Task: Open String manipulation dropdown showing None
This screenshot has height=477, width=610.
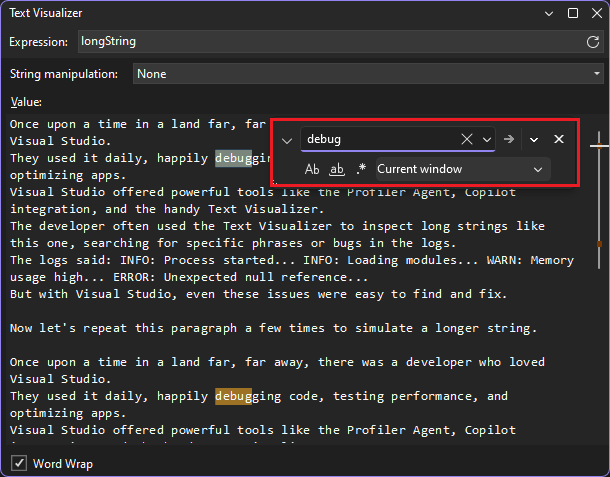Action: (x=368, y=74)
